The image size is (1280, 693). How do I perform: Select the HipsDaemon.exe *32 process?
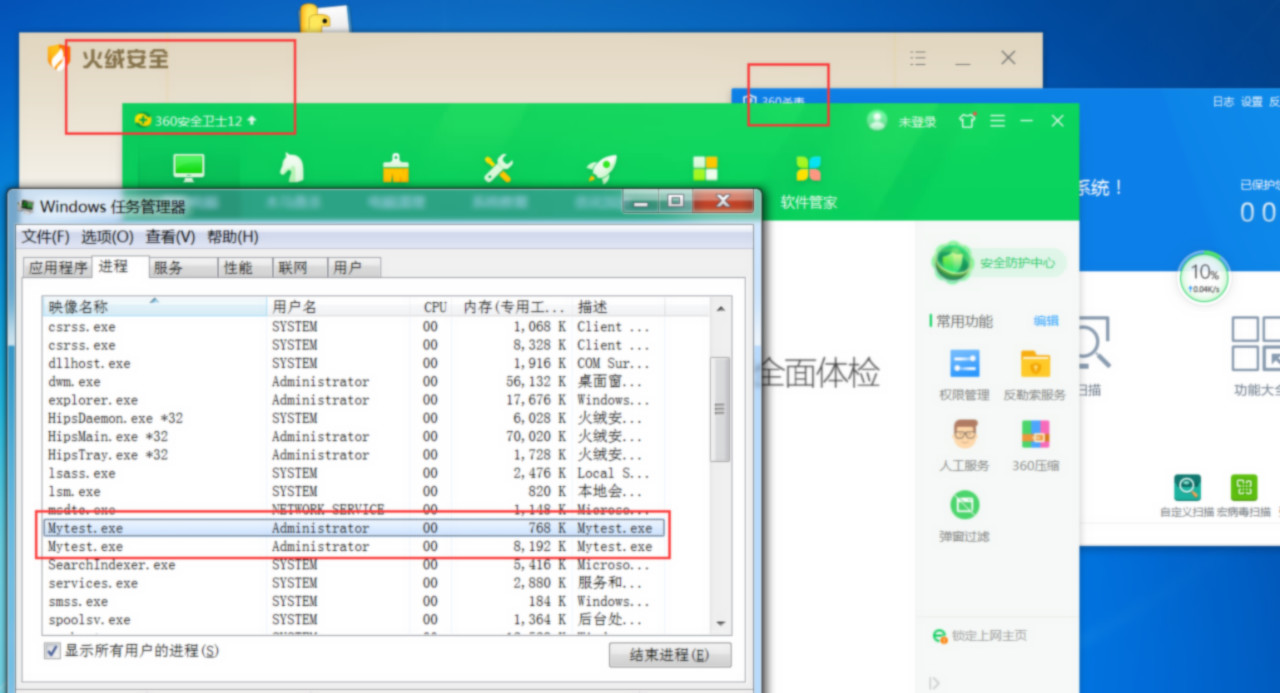(x=355, y=418)
